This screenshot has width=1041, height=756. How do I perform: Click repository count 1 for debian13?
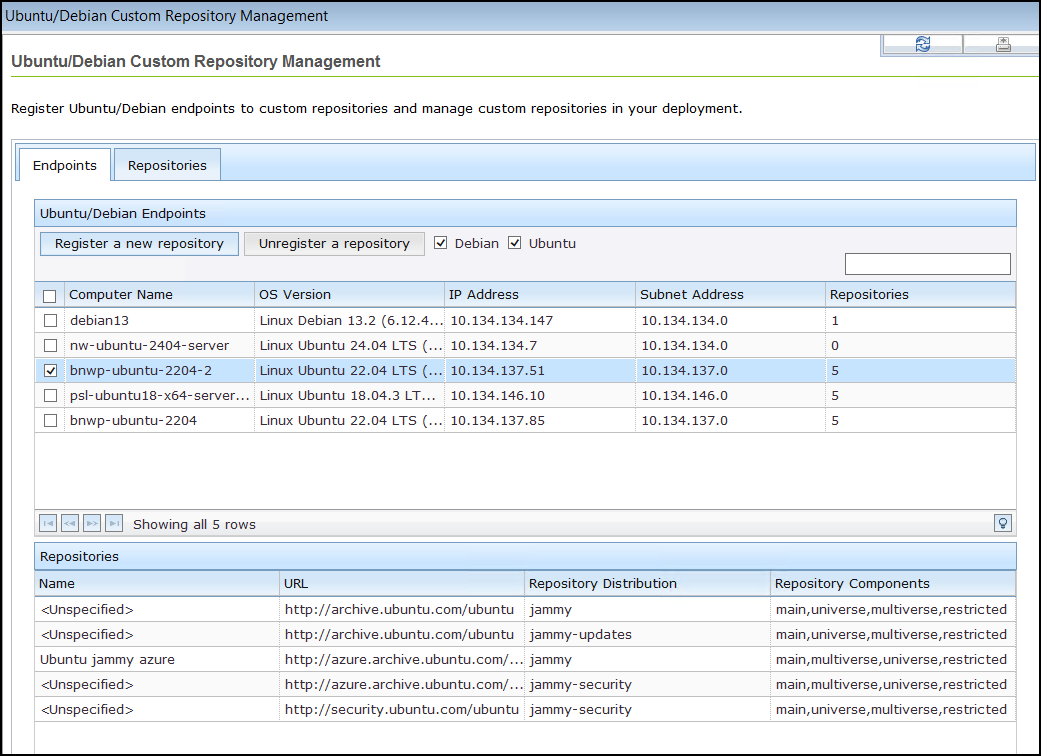coord(835,321)
